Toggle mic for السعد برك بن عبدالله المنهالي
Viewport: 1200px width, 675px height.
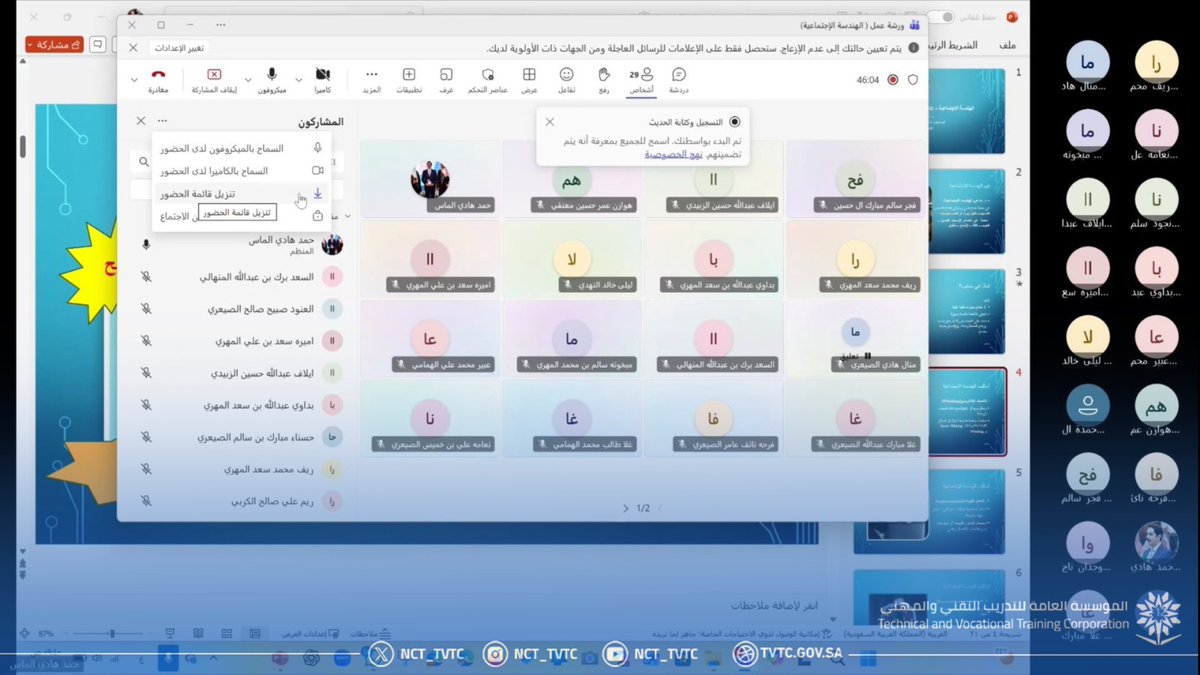(146, 277)
